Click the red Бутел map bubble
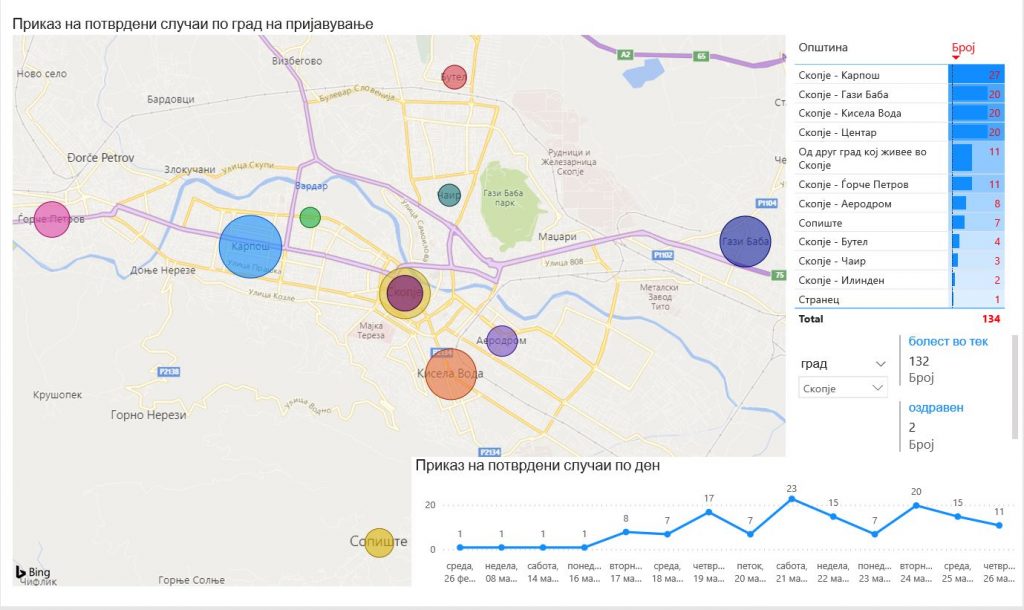This screenshot has width=1024, height=610. pos(454,77)
